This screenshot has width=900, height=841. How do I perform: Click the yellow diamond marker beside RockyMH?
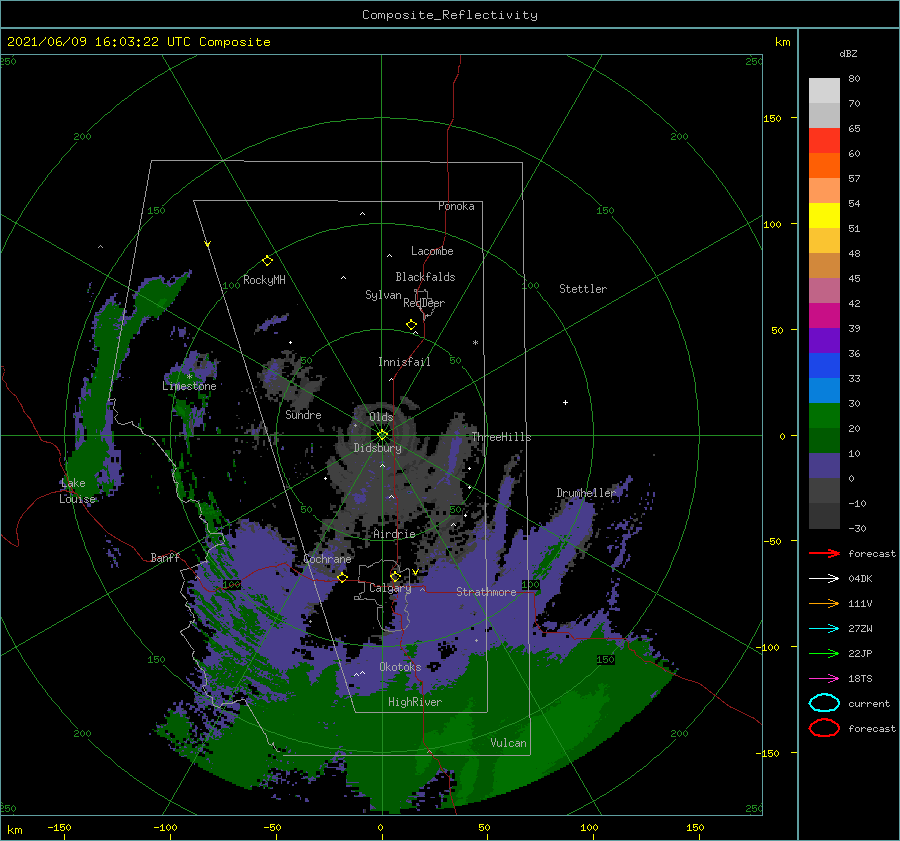click(267, 261)
